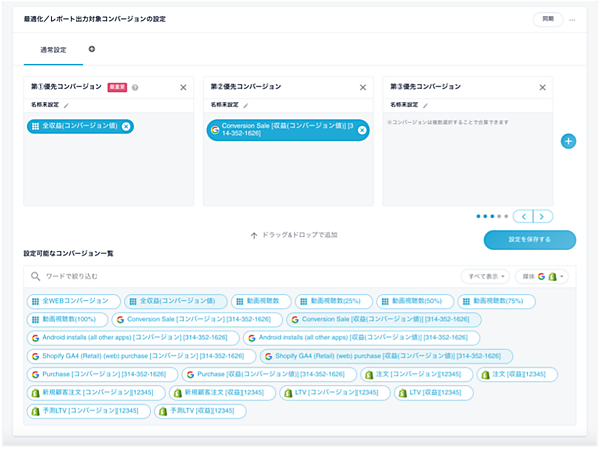Select 動画視聴数(100%) chip

67,320
